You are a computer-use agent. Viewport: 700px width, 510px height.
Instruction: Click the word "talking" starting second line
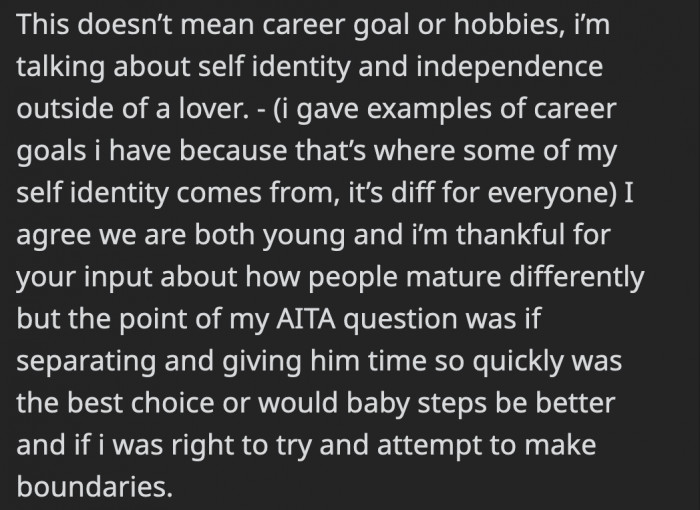60,68
